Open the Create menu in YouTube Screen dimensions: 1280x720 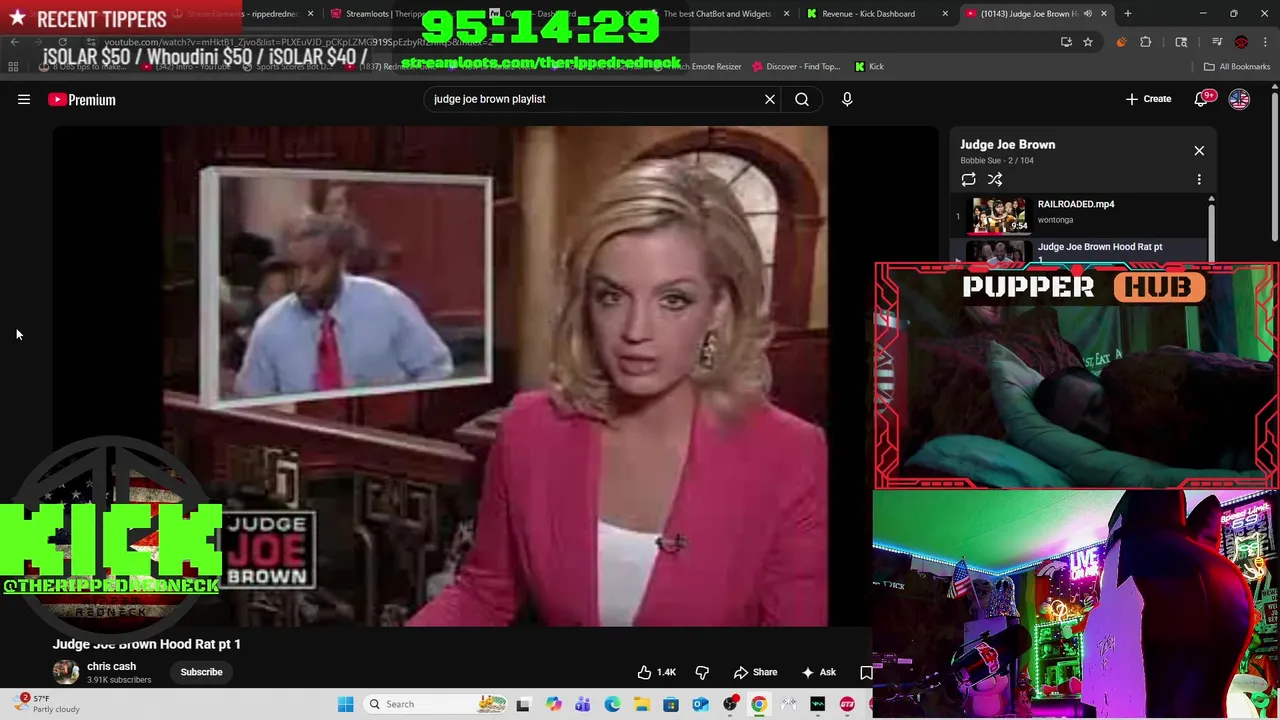(x=1148, y=99)
